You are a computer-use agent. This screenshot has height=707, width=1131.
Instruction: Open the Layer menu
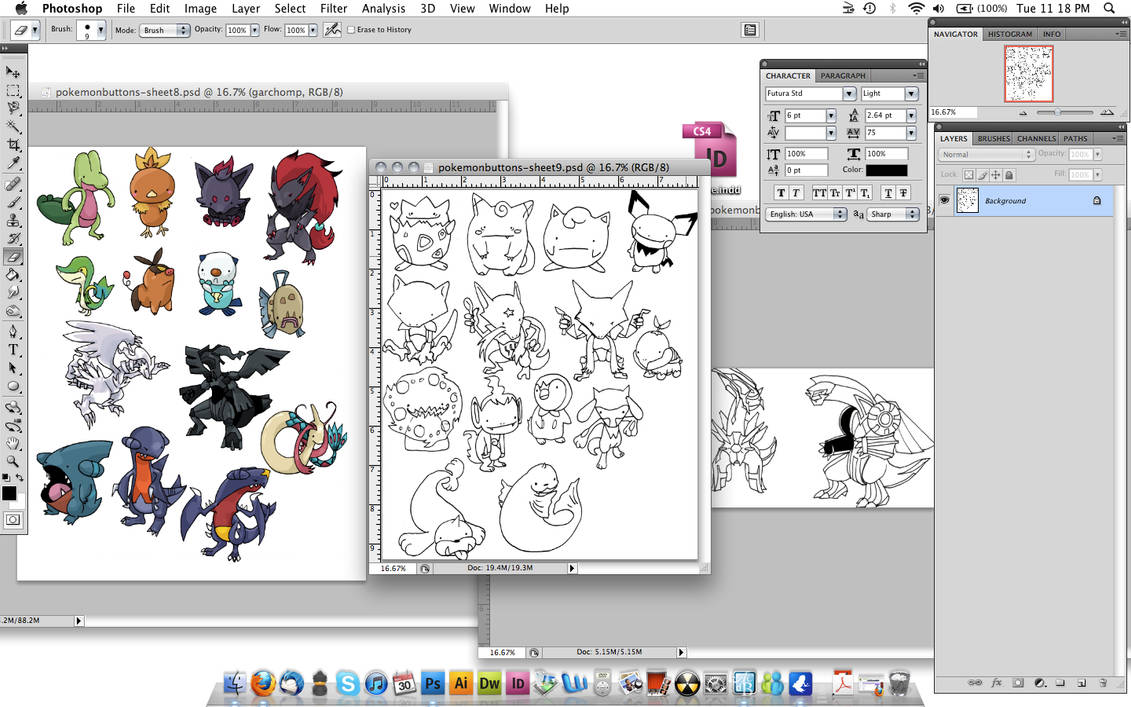pyautogui.click(x=245, y=9)
